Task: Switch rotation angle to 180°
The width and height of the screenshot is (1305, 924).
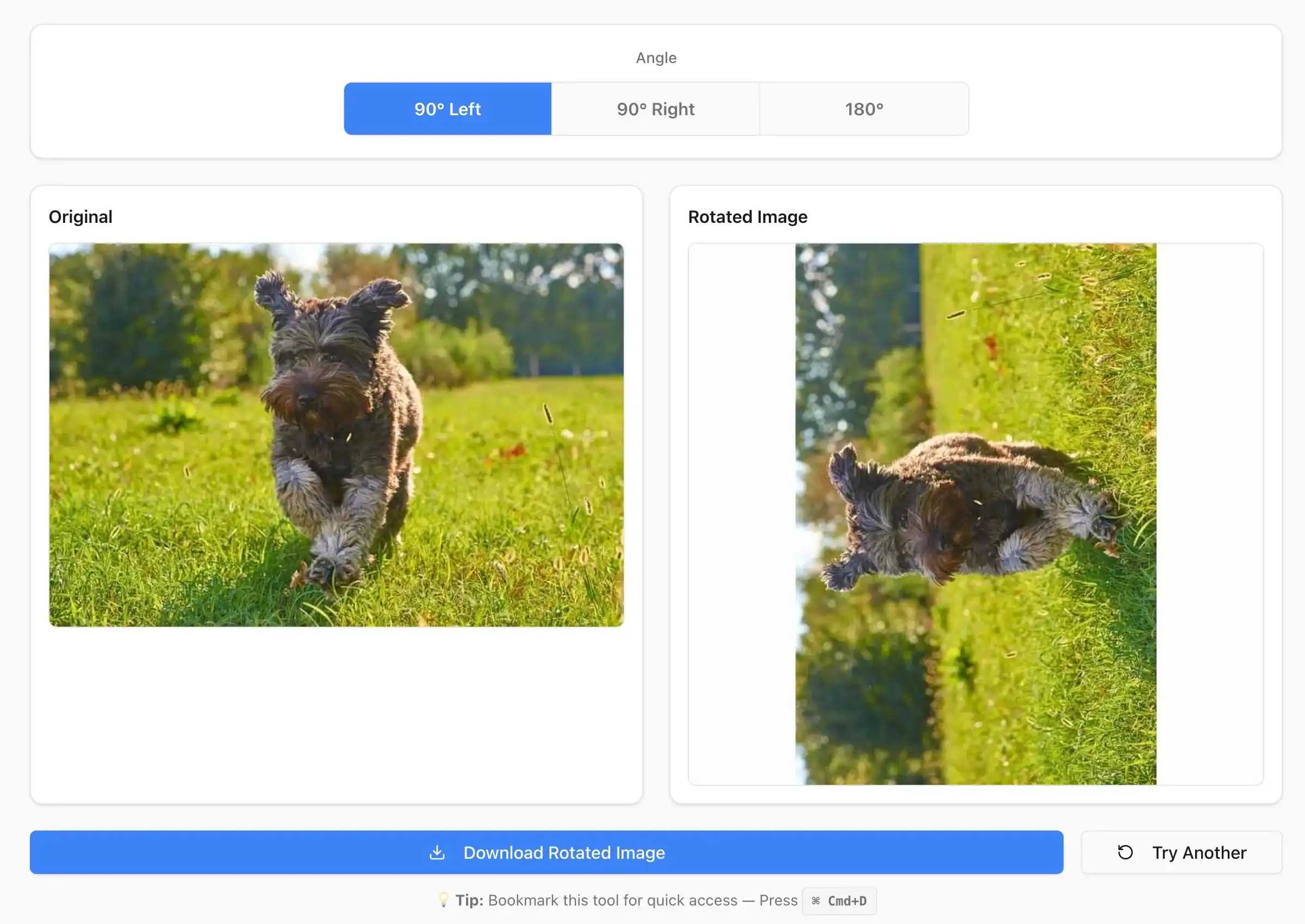Action: [x=864, y=109]
